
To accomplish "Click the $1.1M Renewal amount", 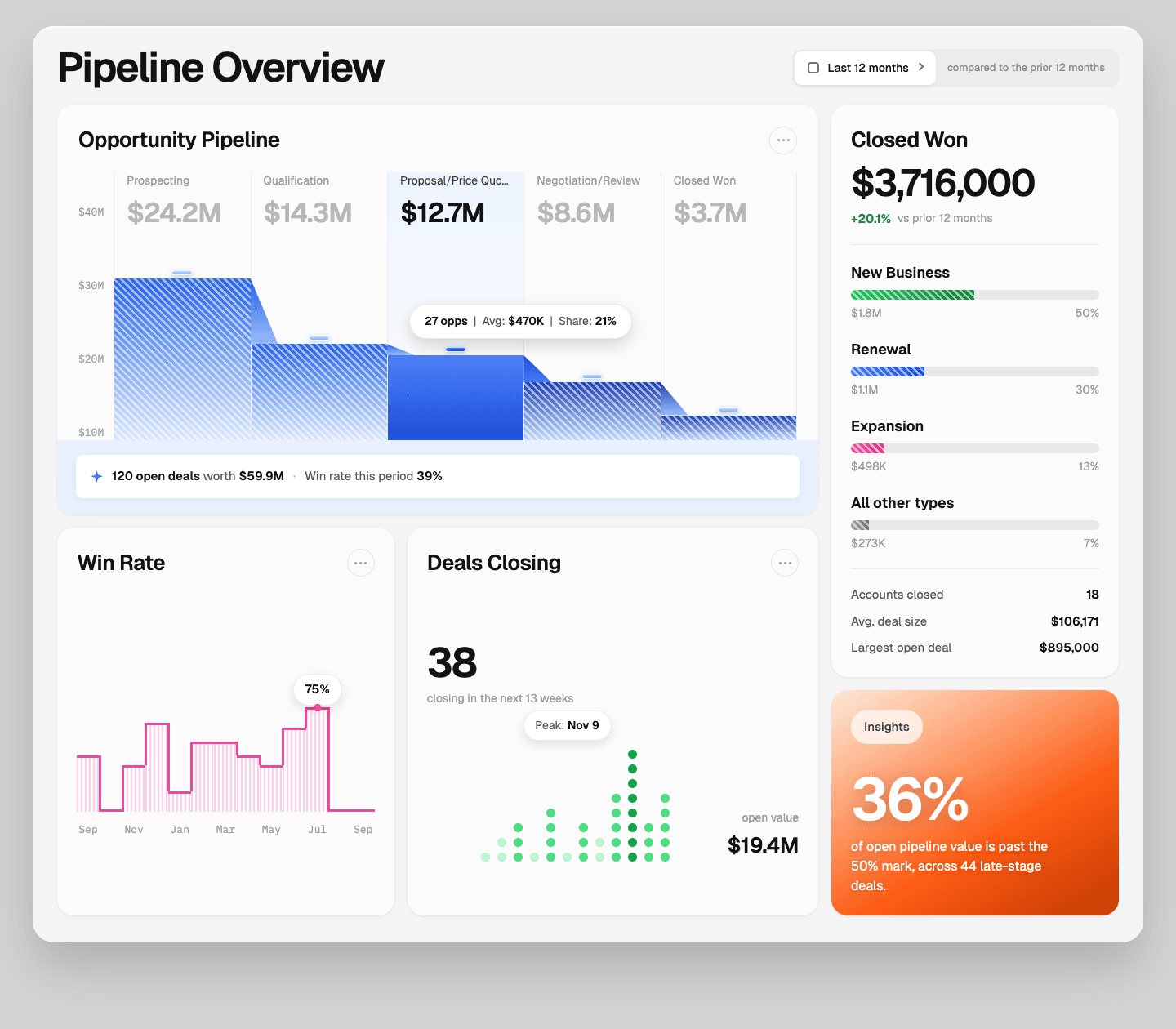I will coord(865,390).
